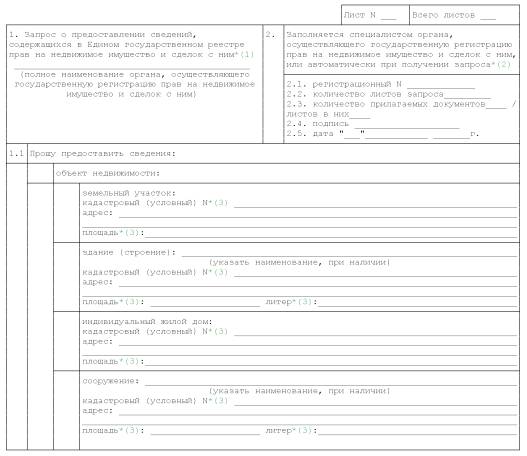The height and width of the screenshot is (456, 527).
Task: Click name line after 'здание (строение):'
Action: [349, 253]
